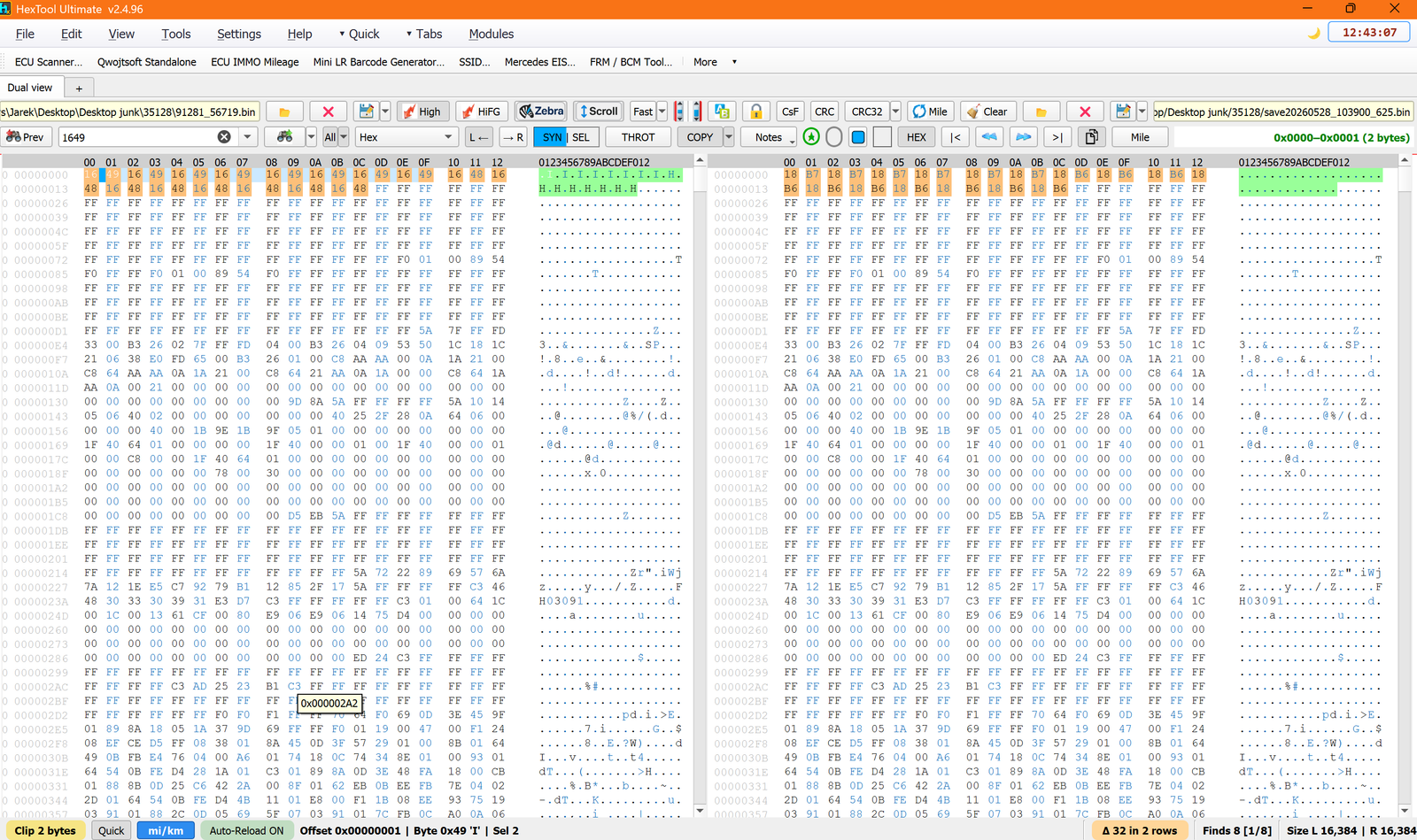Expand the find options arrow beside binoculars

click(311, 137)
